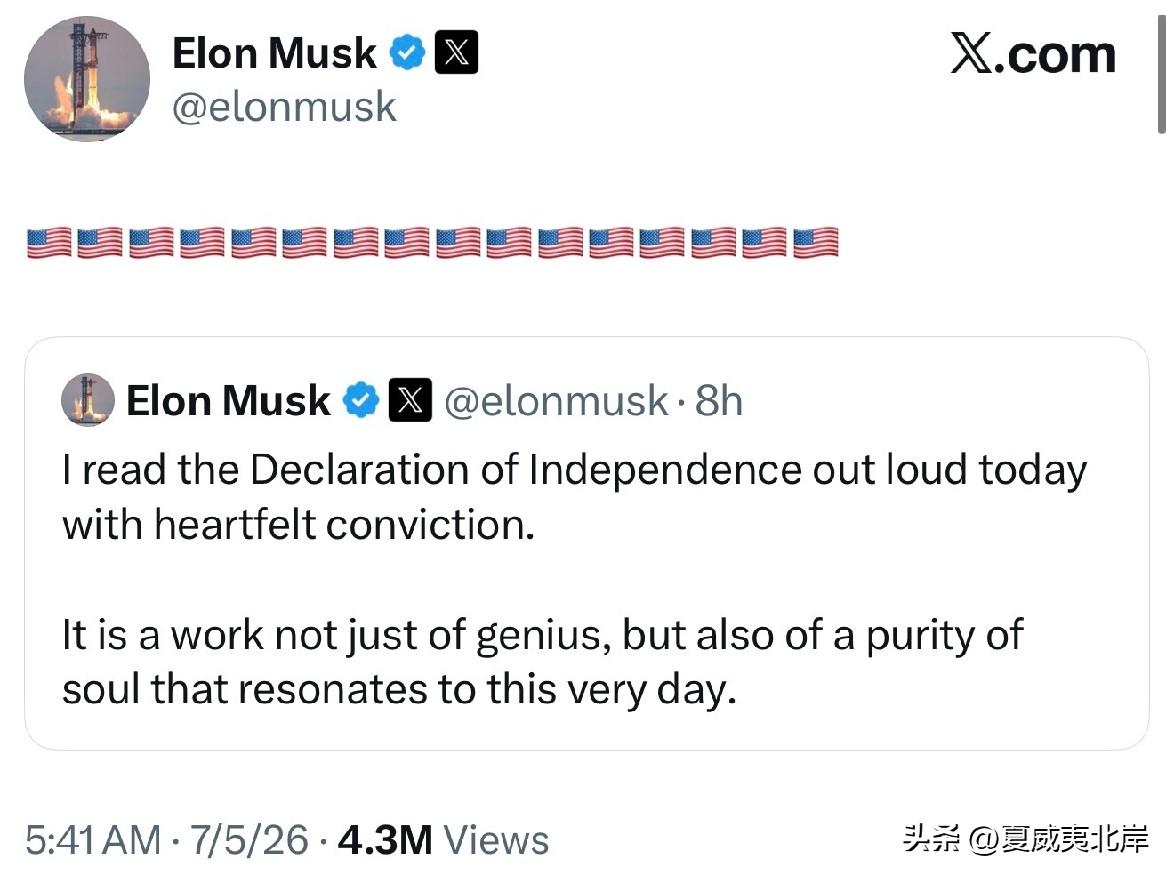1174x879 pixels.
Task: Open Elon Musk's rocket launch profile picture
Action: tap(87, 79)
